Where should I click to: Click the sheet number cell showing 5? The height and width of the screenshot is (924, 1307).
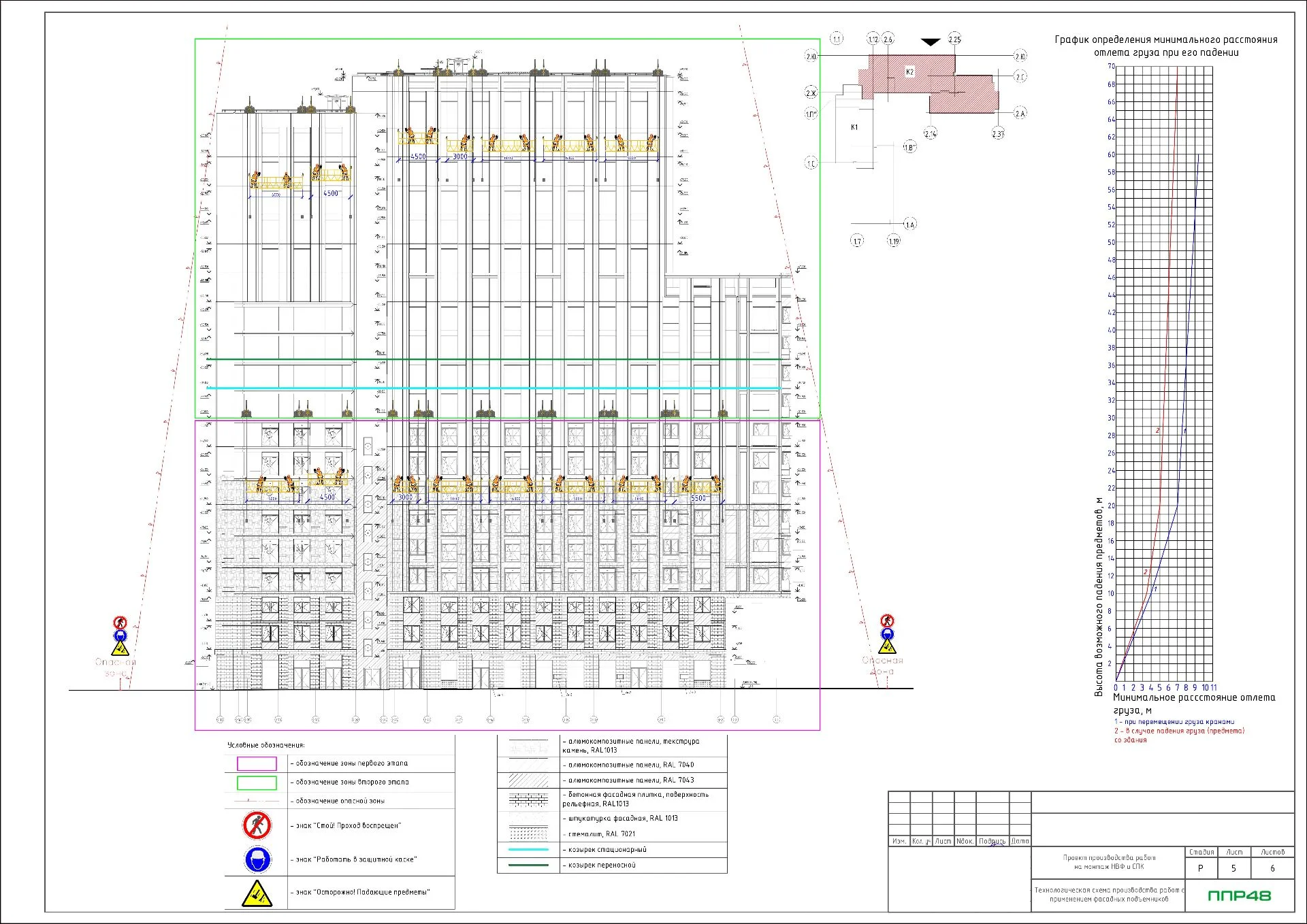(1233, 868)
